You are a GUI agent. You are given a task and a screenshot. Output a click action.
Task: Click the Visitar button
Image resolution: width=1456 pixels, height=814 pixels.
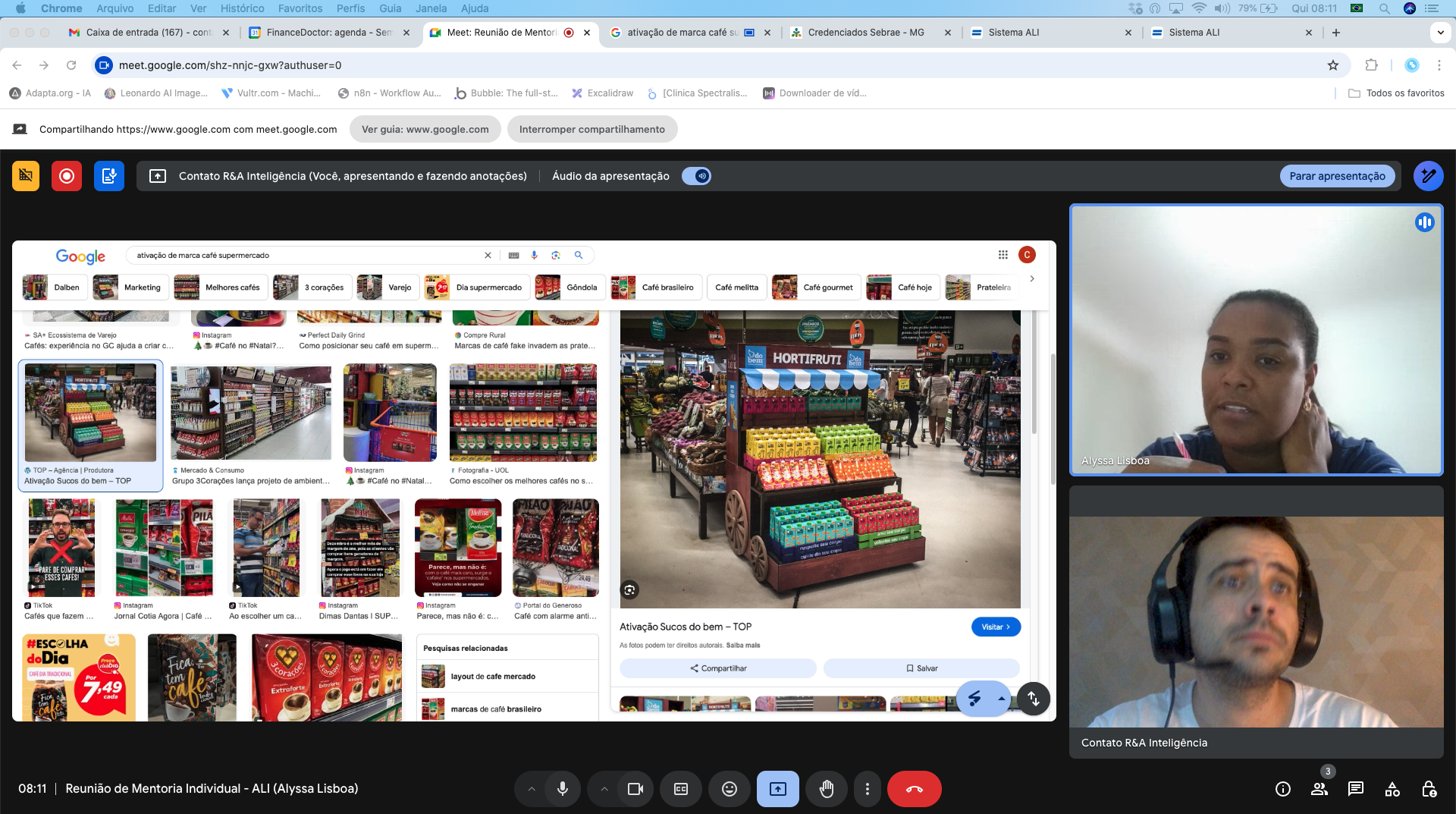(x=996, y=627)
